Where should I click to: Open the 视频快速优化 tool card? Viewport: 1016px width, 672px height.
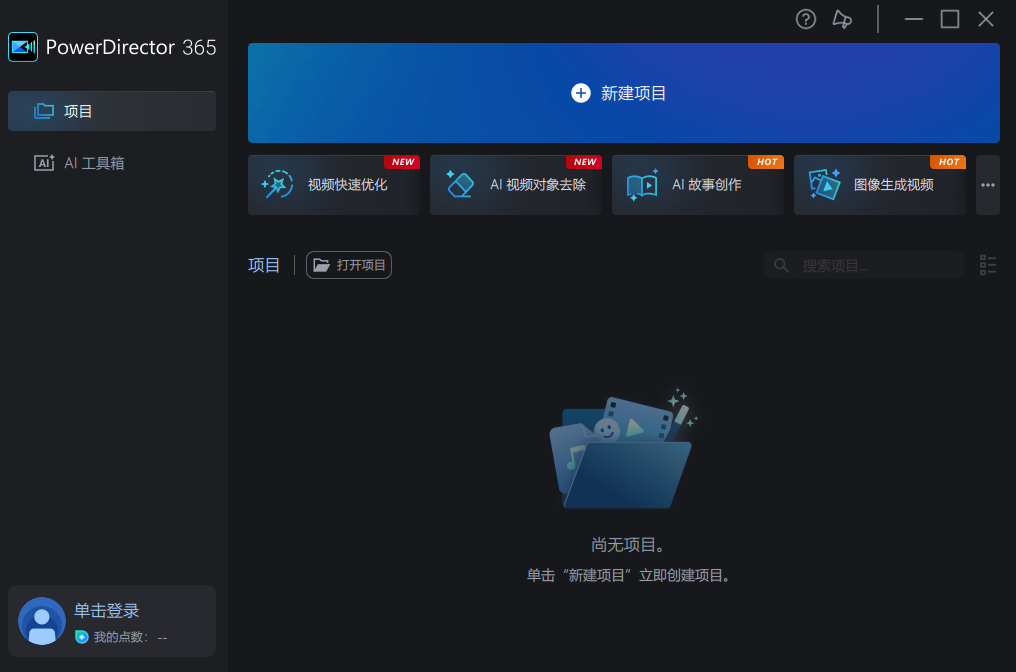click(x=334, y=185)
